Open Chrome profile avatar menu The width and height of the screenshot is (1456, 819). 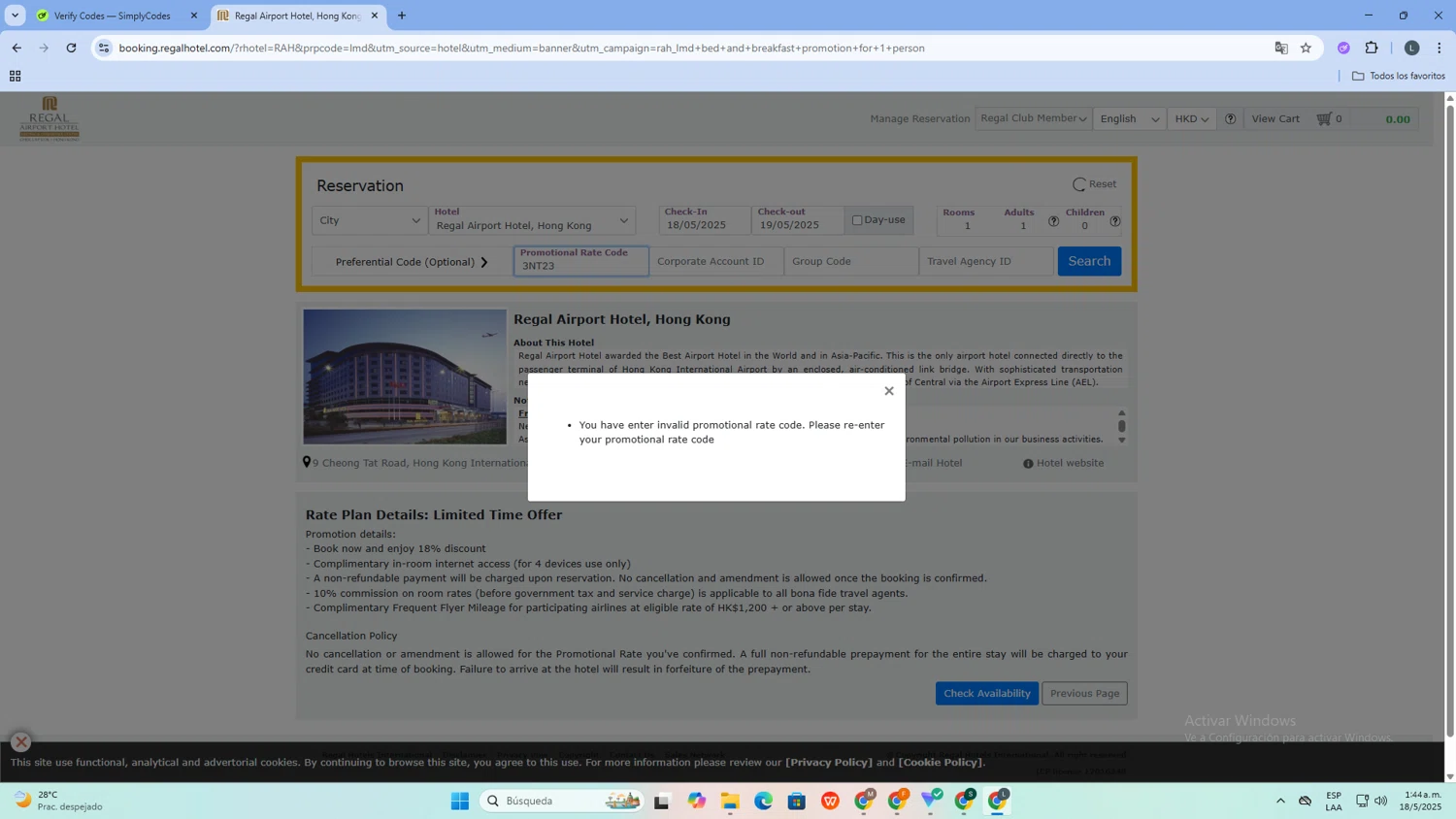point(1411,48)
